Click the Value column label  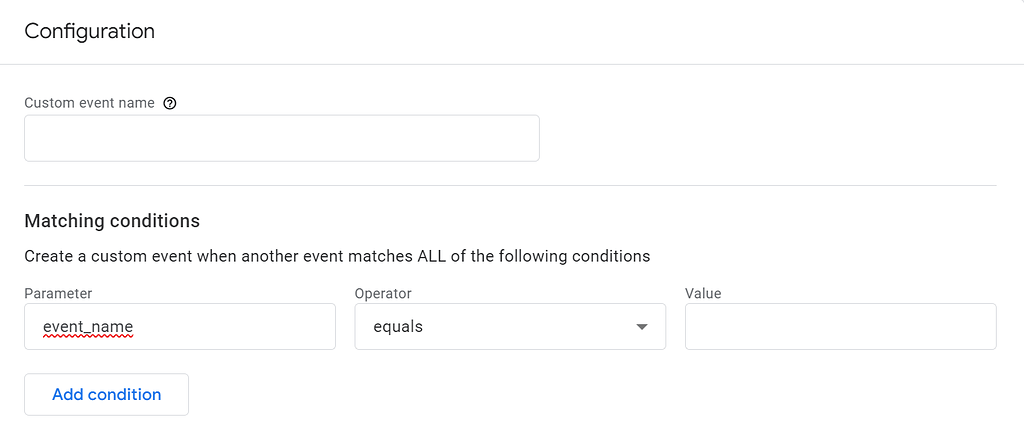pos(703,293)
